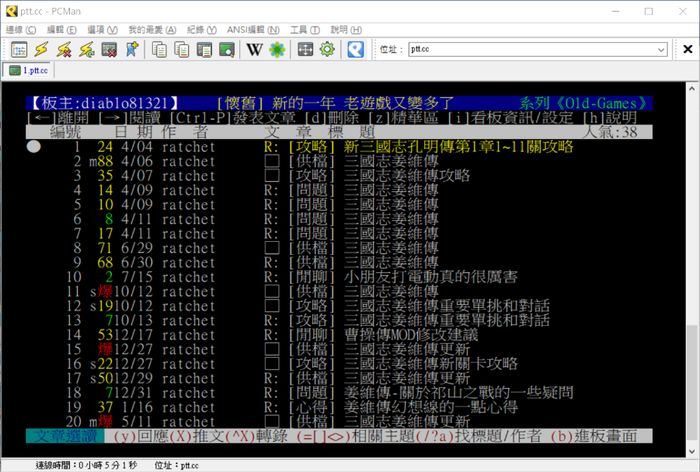Click moderator text 板主:diablo81321

(x=104, y=104)
